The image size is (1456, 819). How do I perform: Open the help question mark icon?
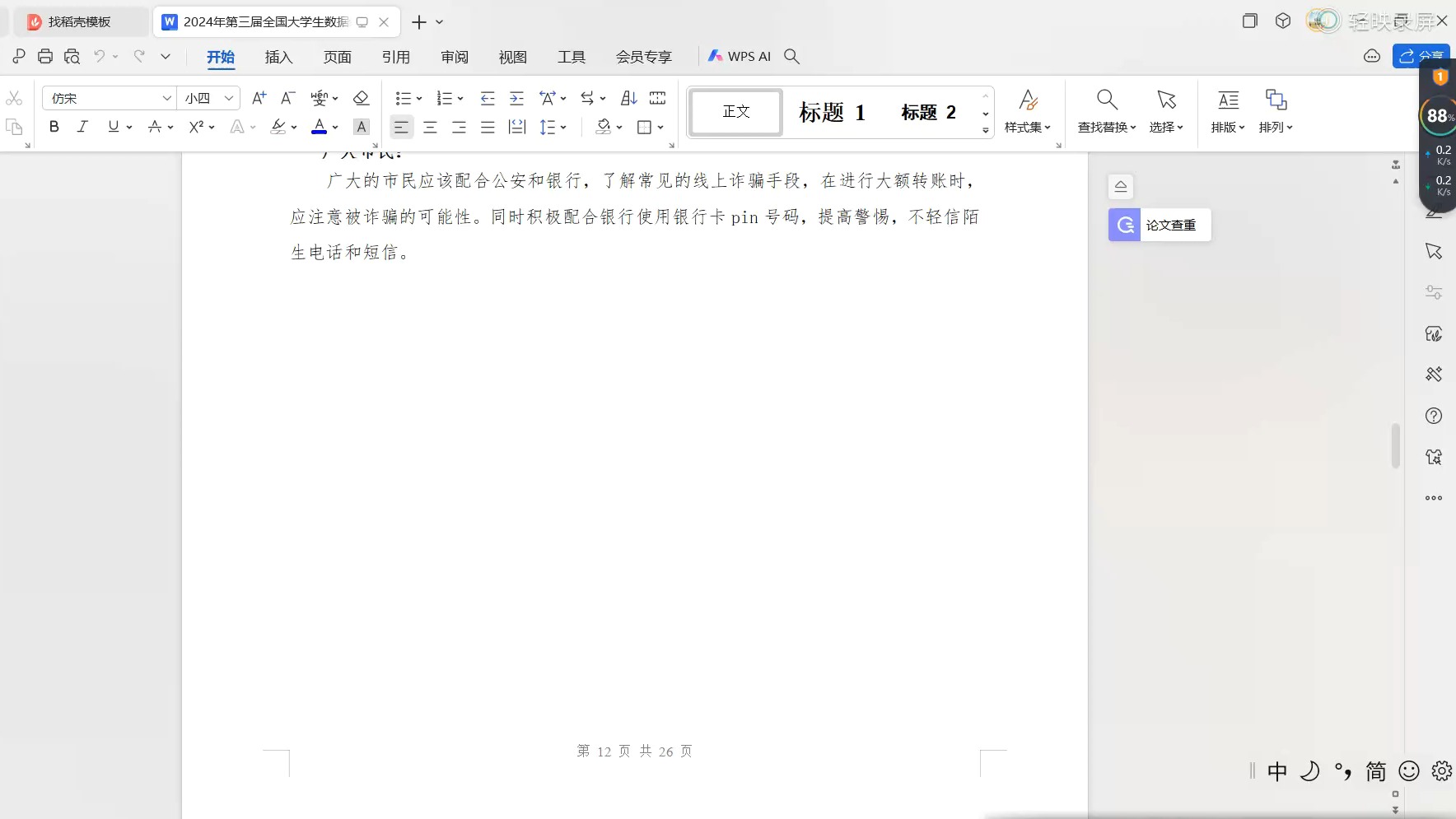coord(1434,416)
